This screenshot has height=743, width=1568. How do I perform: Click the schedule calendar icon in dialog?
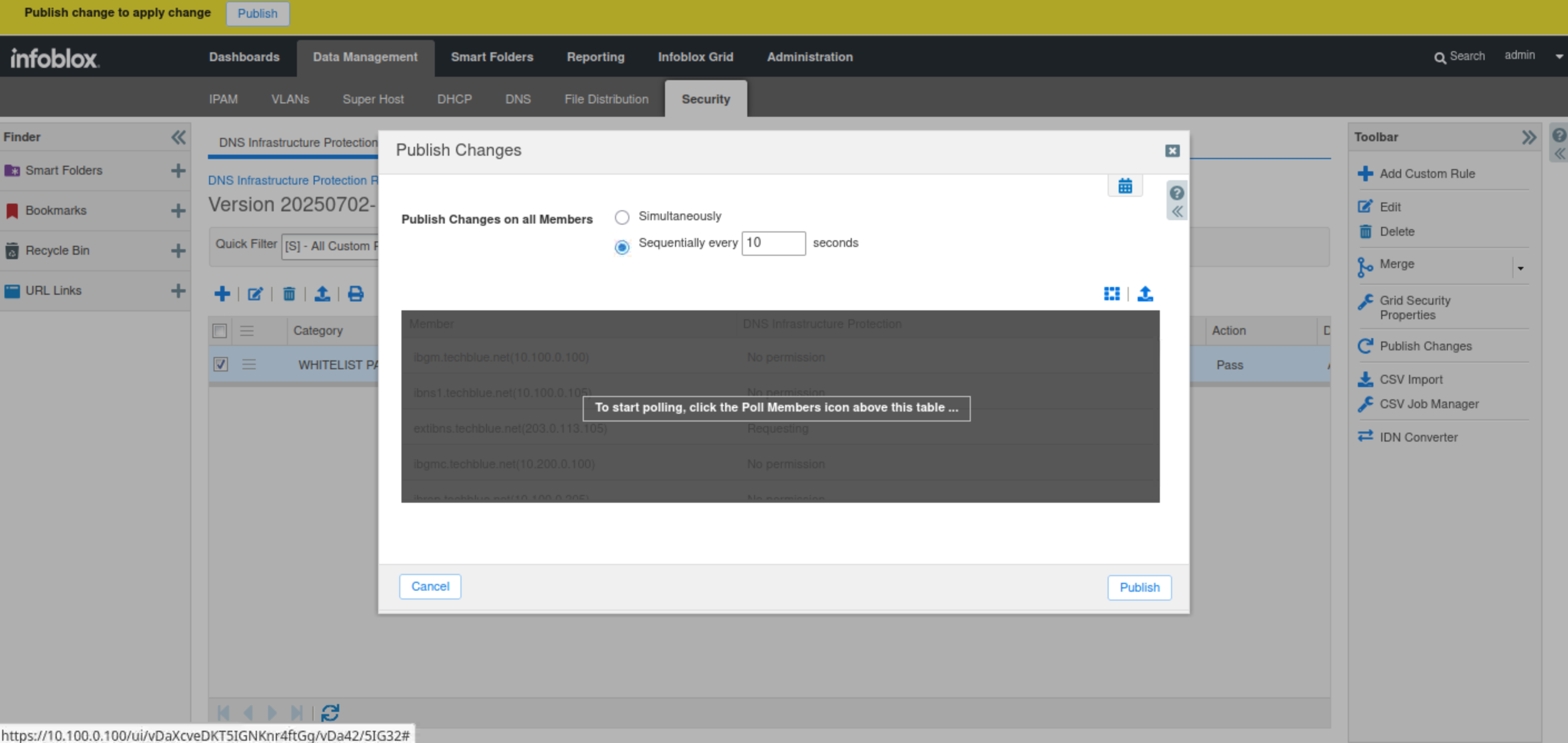coord(1125,186)
